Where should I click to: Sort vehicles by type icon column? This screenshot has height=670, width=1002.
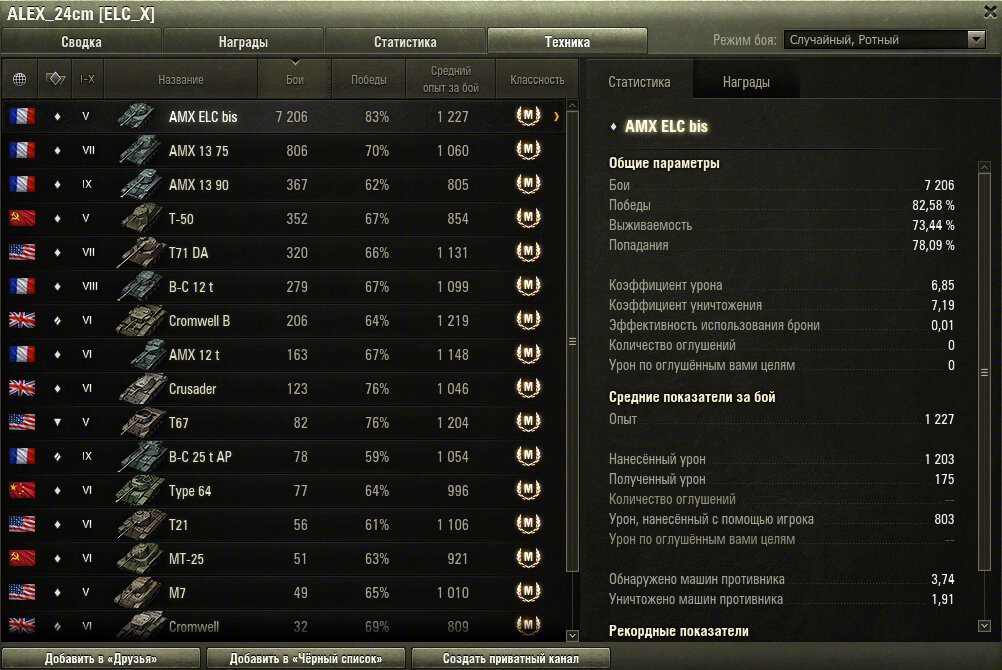click(56, 79)
